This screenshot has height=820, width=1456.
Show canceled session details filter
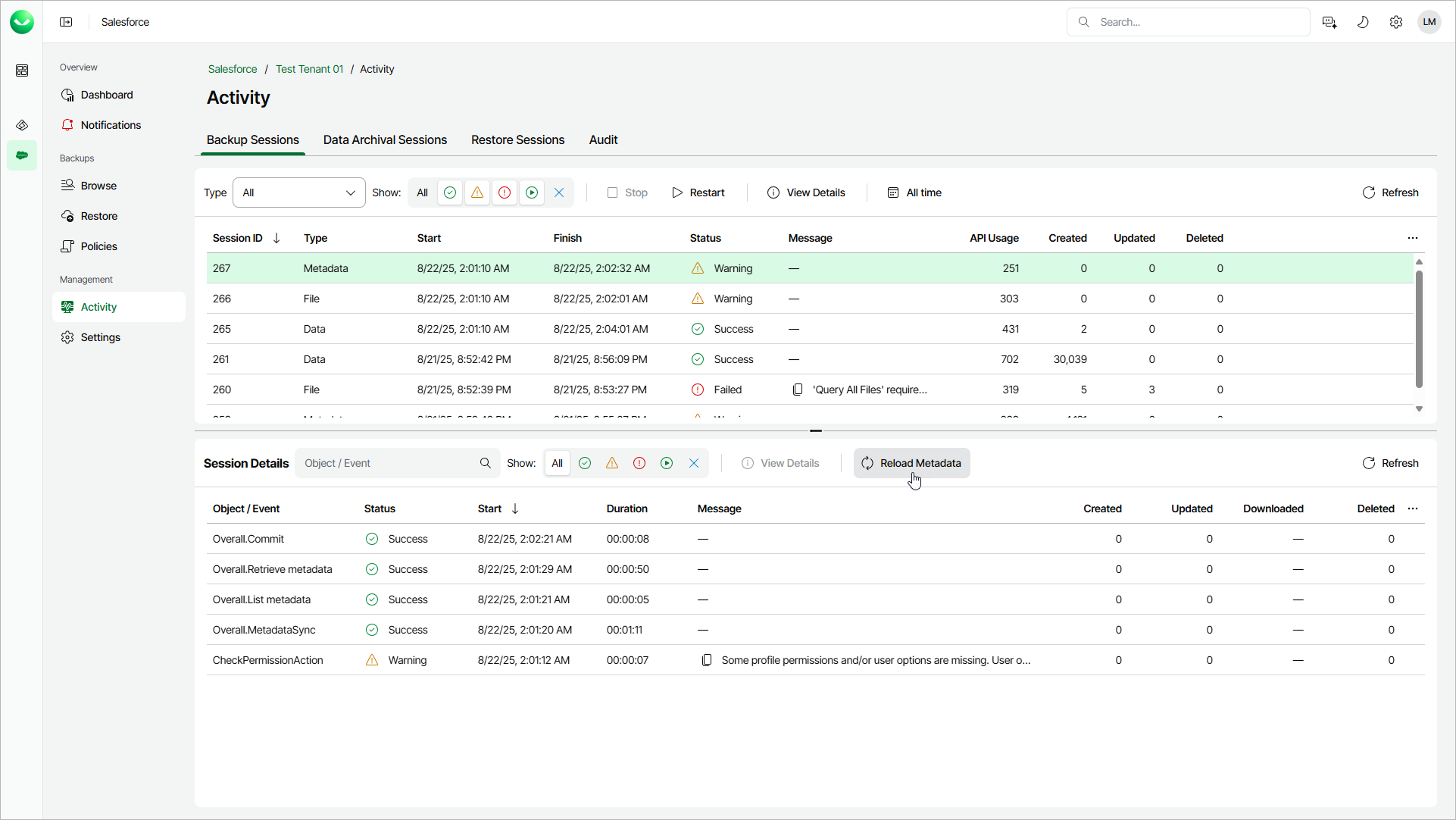point(694,463)
